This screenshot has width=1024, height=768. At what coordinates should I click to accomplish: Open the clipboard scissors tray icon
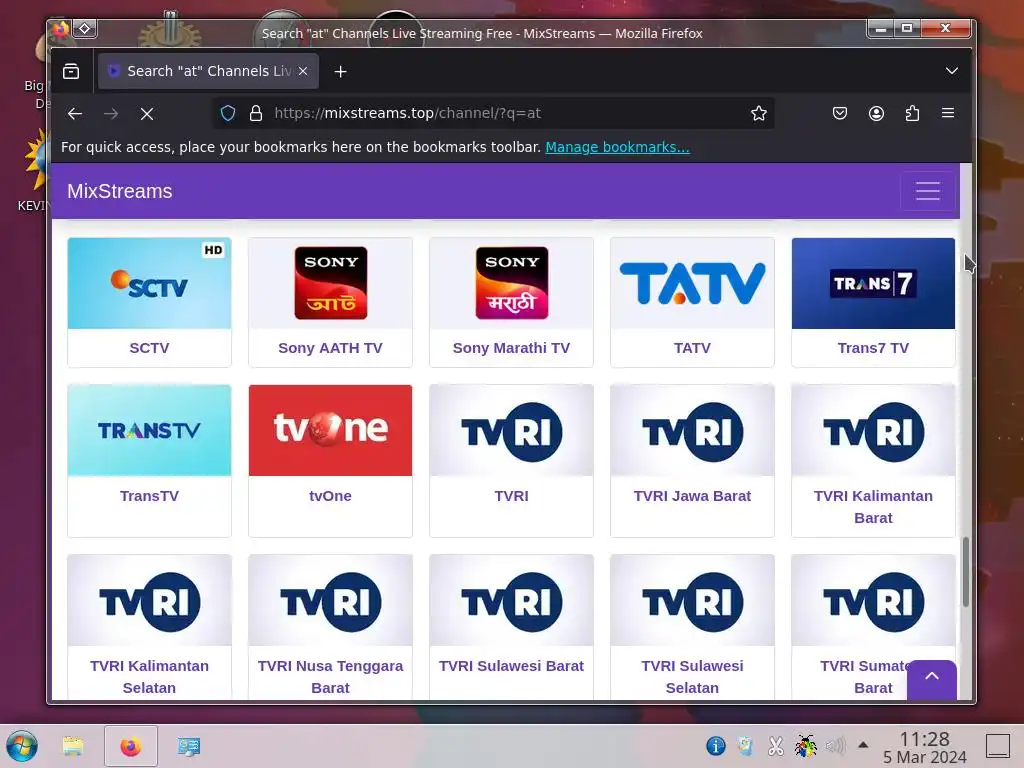click(x=775, y=745)
